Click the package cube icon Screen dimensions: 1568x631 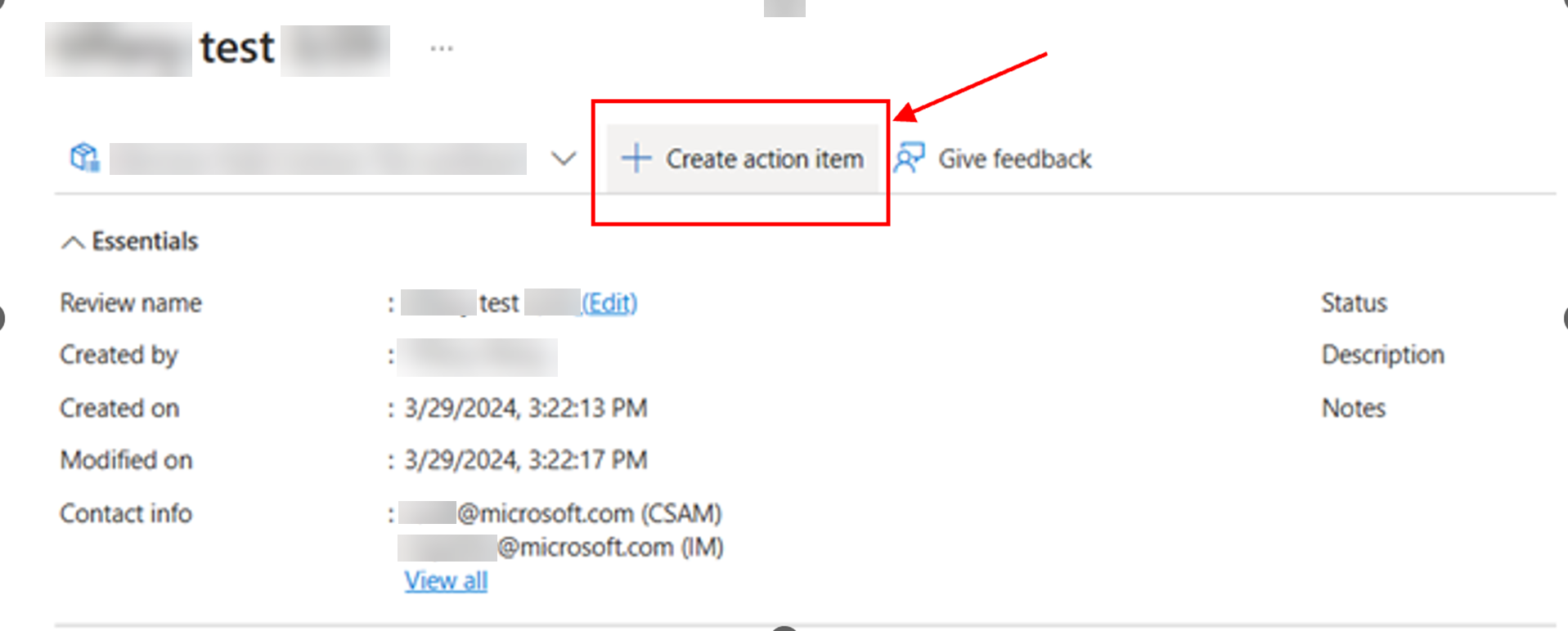[84, 157]
